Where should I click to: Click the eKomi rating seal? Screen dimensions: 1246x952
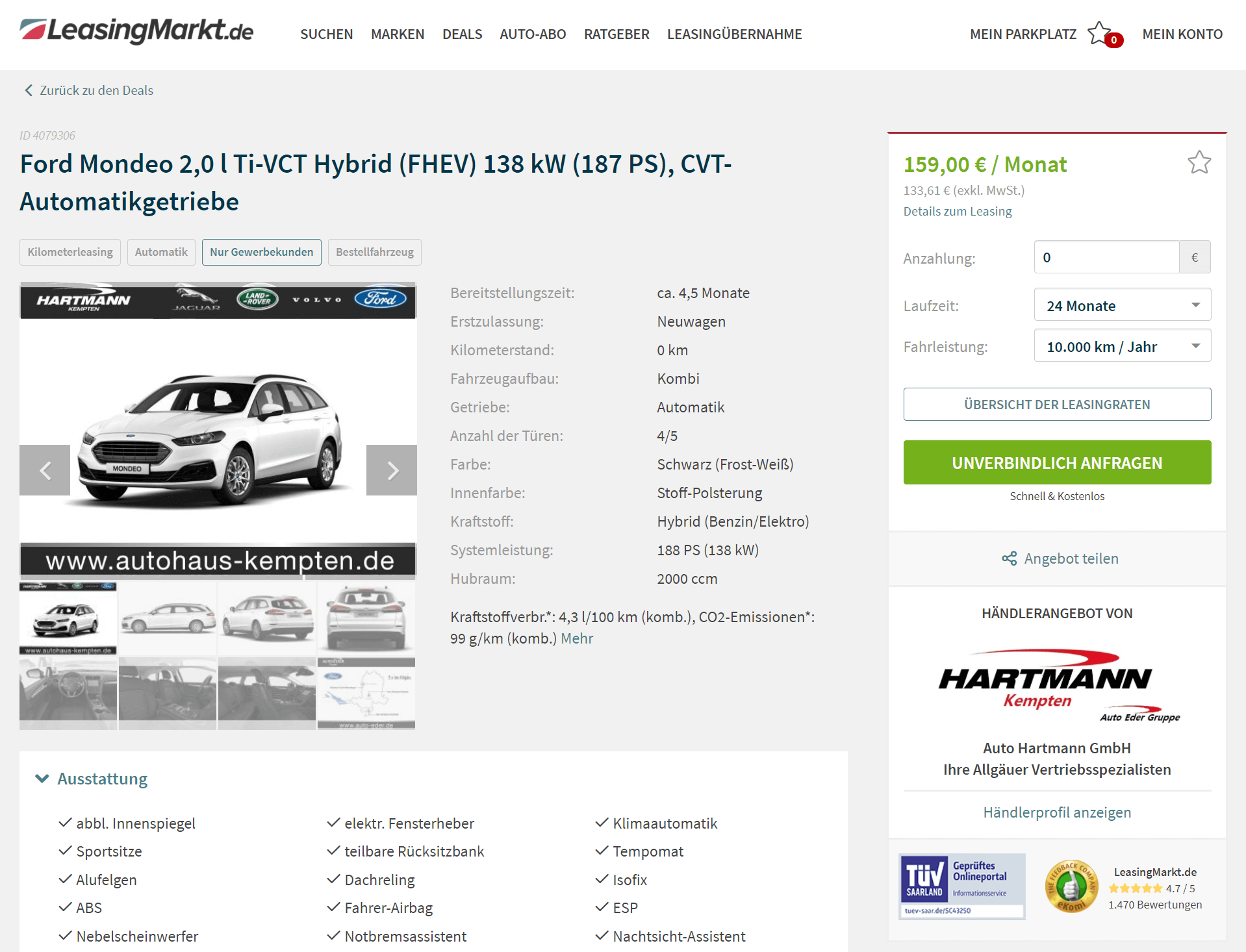pos(1071,887)
